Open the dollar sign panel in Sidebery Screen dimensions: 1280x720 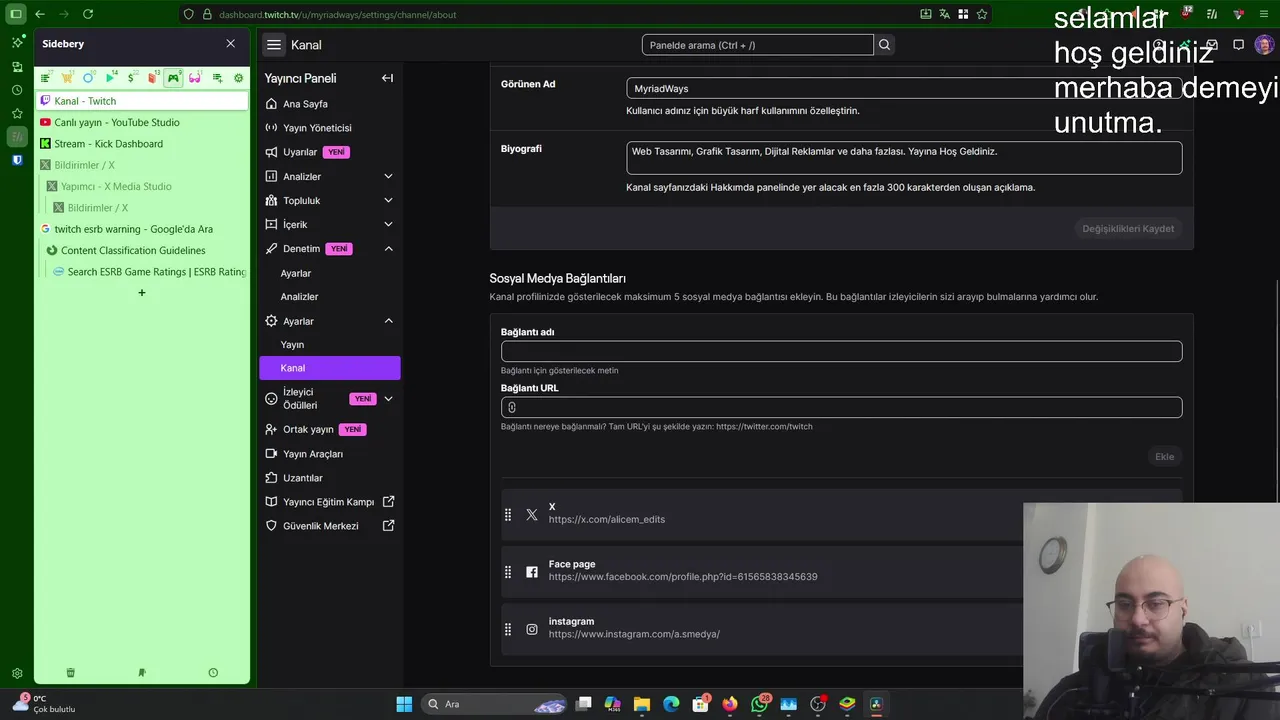pyautogui.click(x=131, y=78)
